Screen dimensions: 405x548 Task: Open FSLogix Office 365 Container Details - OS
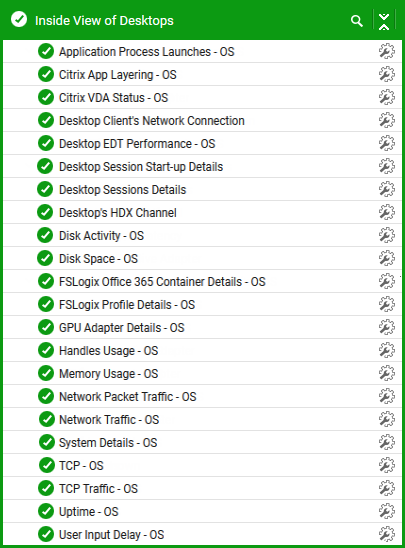(162, 282)
